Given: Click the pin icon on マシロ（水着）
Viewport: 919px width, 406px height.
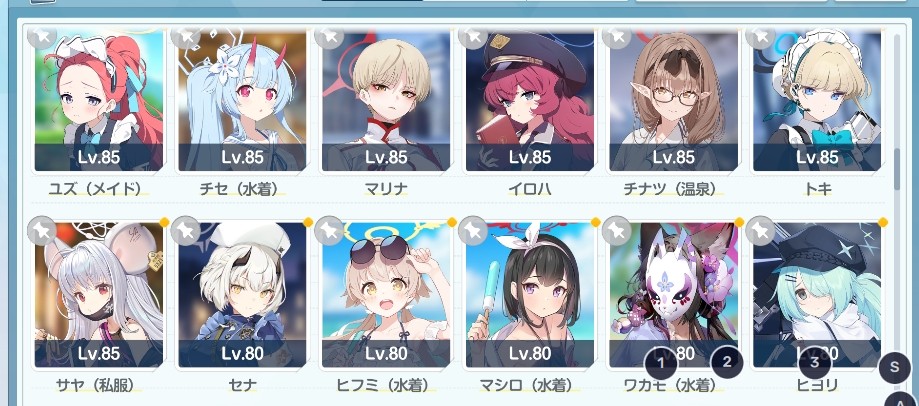Looking at the screenshot, I should coord(472,230).
